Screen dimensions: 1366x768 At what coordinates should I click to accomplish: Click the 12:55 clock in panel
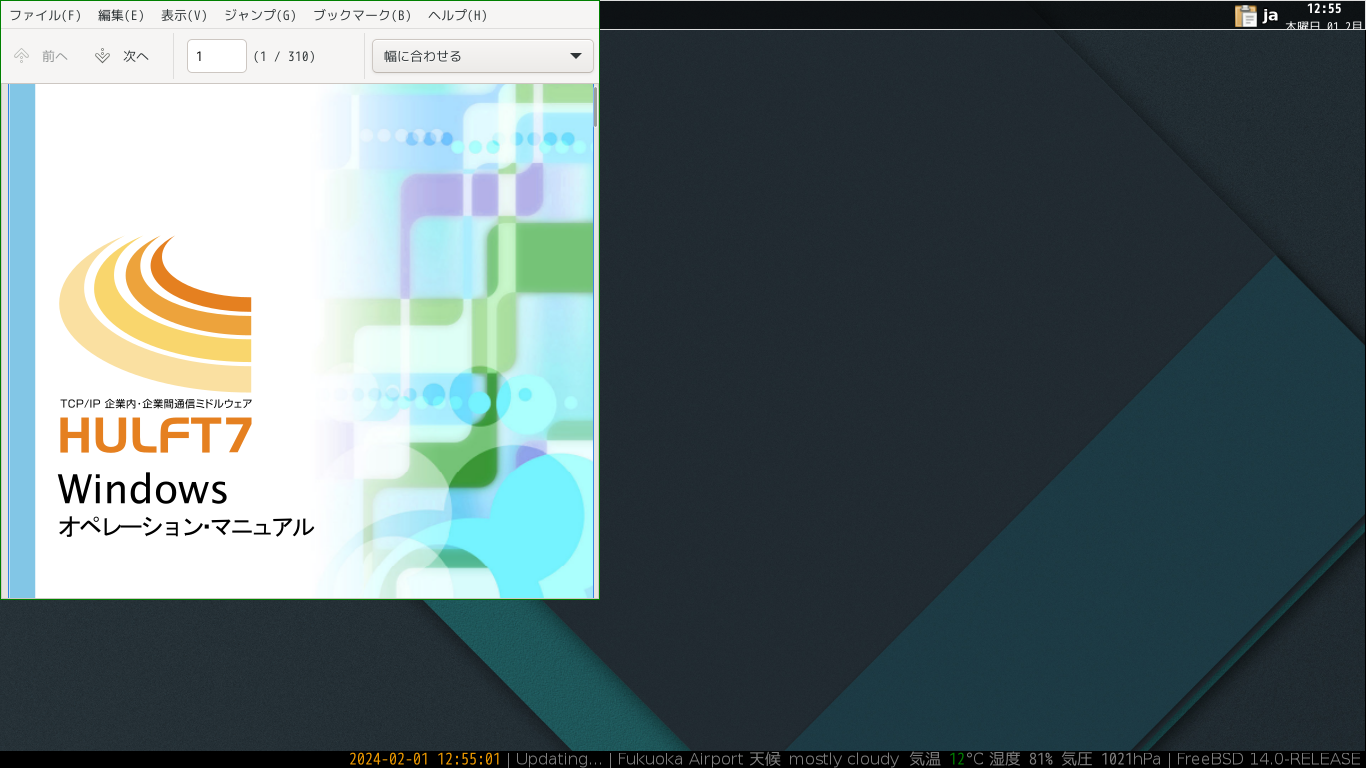1324,8
